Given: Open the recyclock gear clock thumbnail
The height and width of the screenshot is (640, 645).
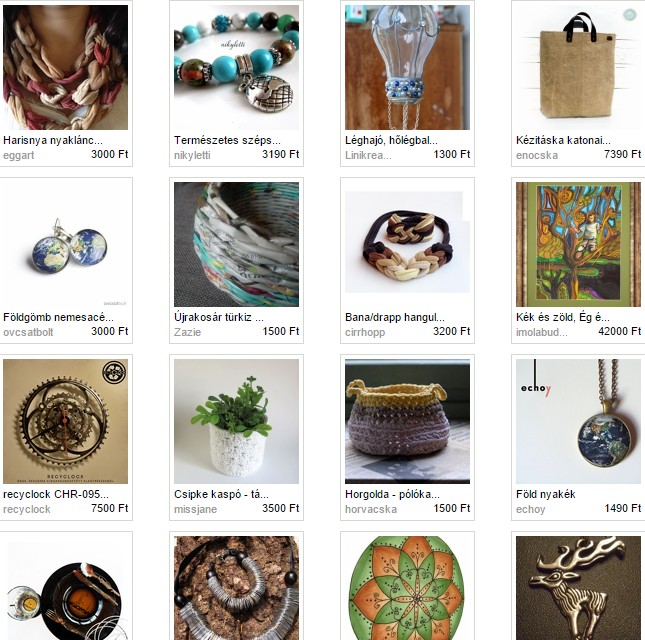Looking at the screenshot, I should (x=65, y=421).
